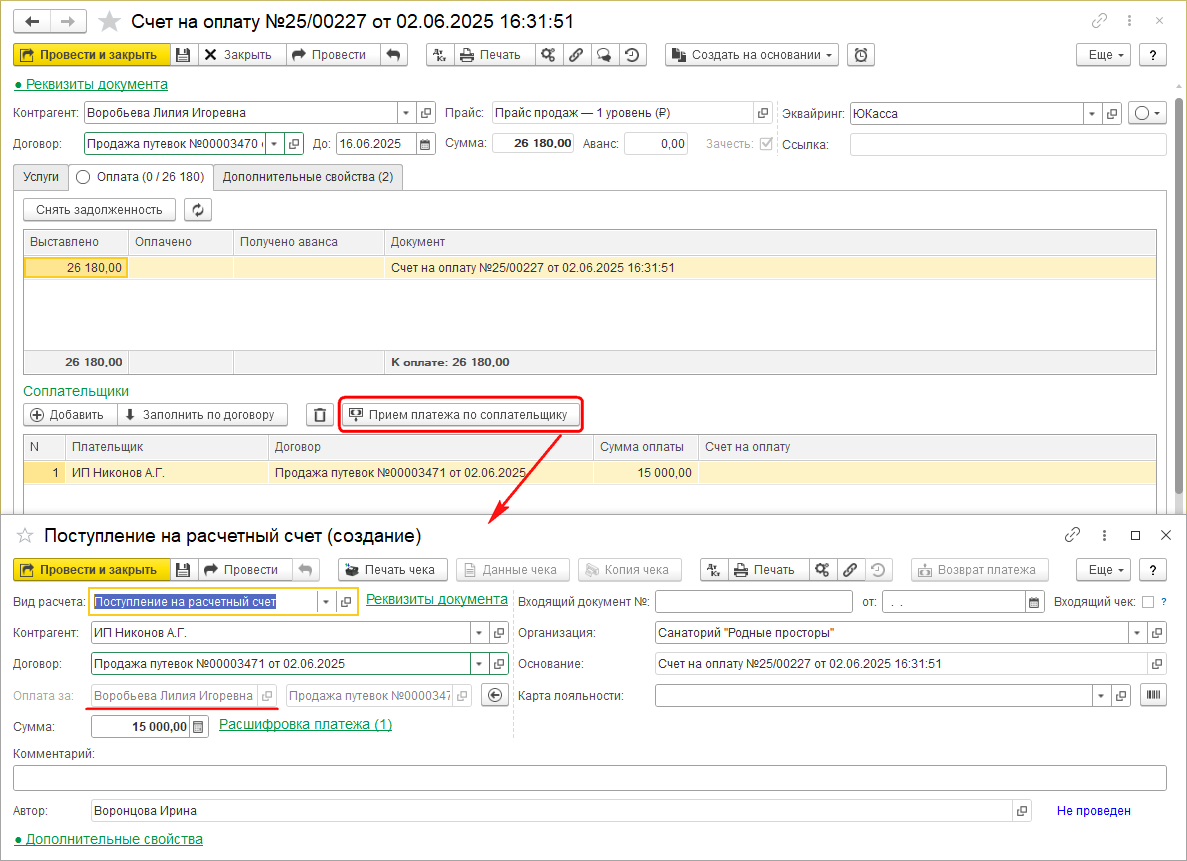Toggle the Зачесть checkbox

click(766, 144)
